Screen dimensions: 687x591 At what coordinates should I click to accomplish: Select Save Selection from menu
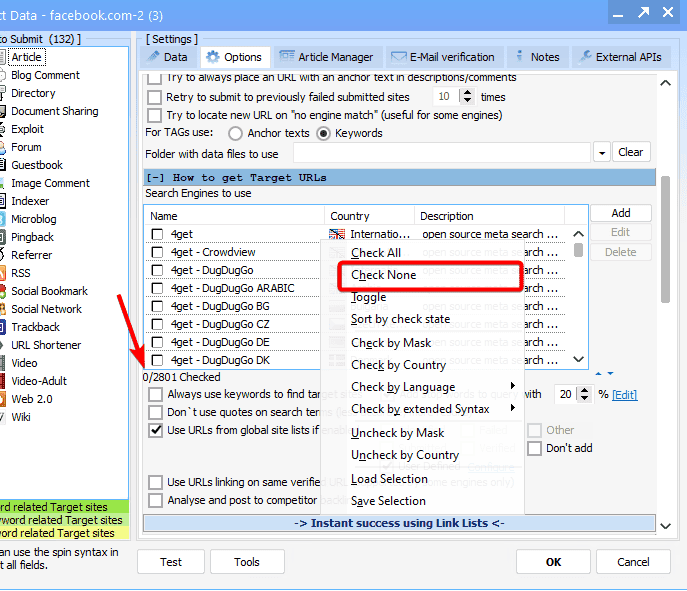pyautogui.click(x=422, y=501)
